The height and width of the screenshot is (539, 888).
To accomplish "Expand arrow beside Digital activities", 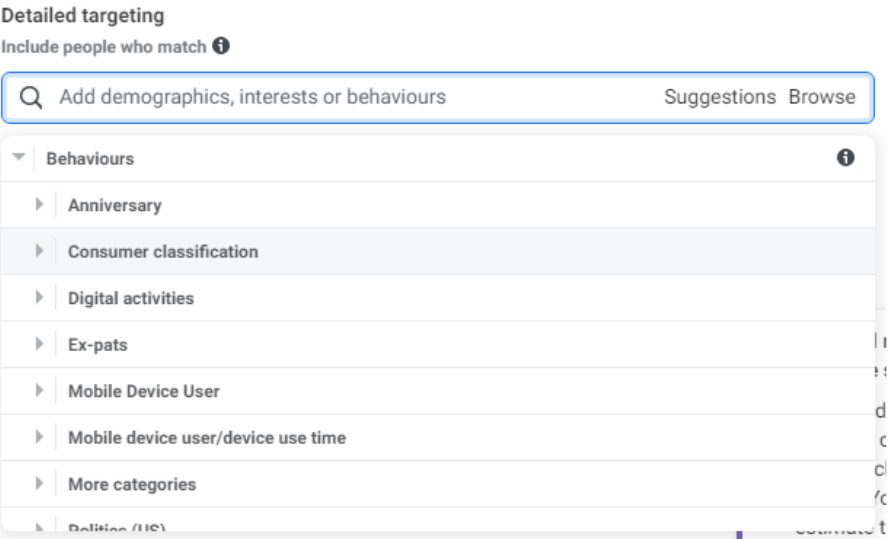I will (x=40, y=298).
